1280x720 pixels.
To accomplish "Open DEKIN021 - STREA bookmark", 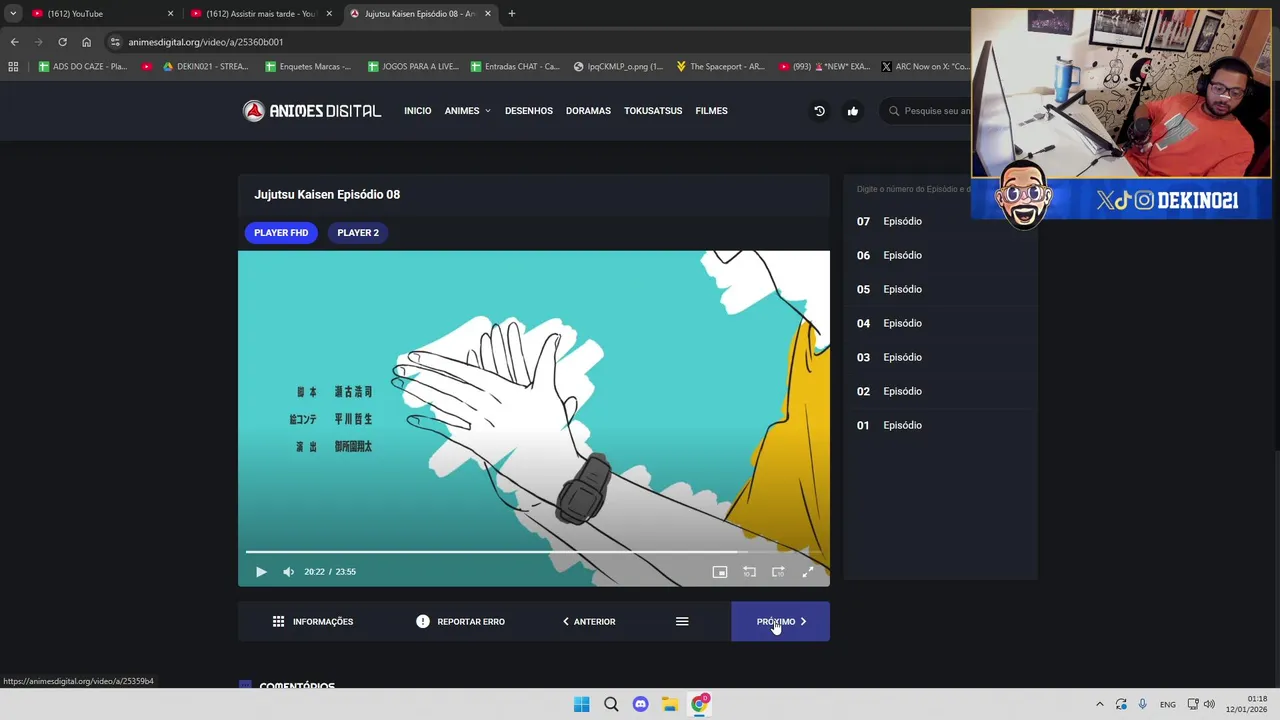I will [204, 67].
